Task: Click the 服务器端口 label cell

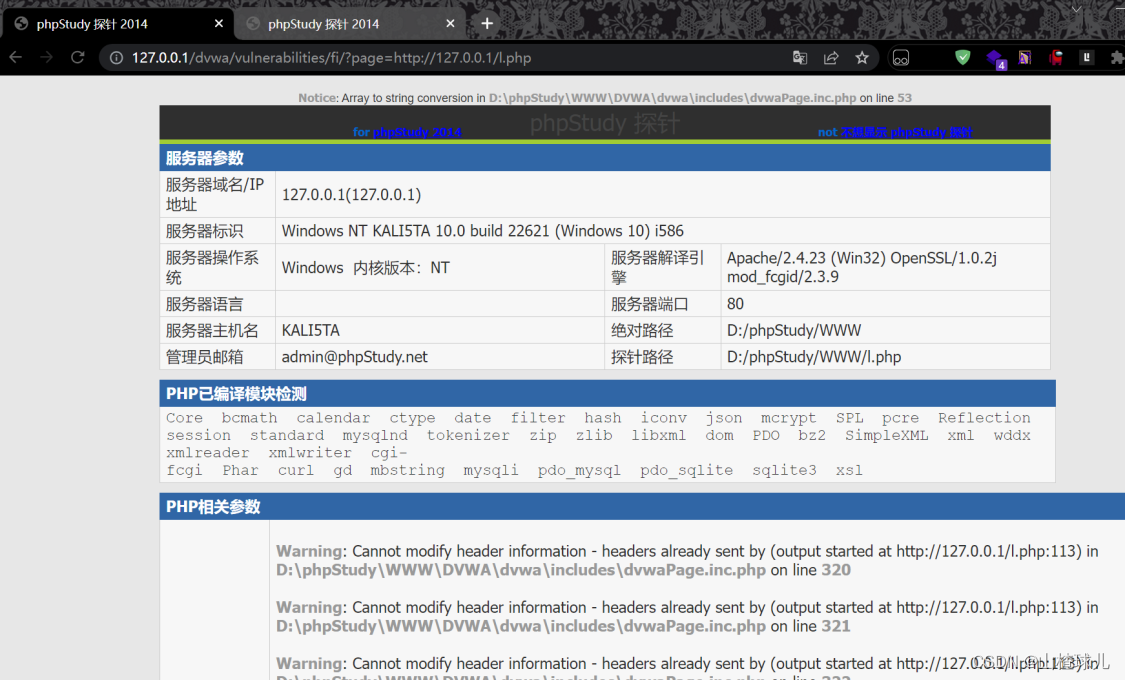Action: 662,303
